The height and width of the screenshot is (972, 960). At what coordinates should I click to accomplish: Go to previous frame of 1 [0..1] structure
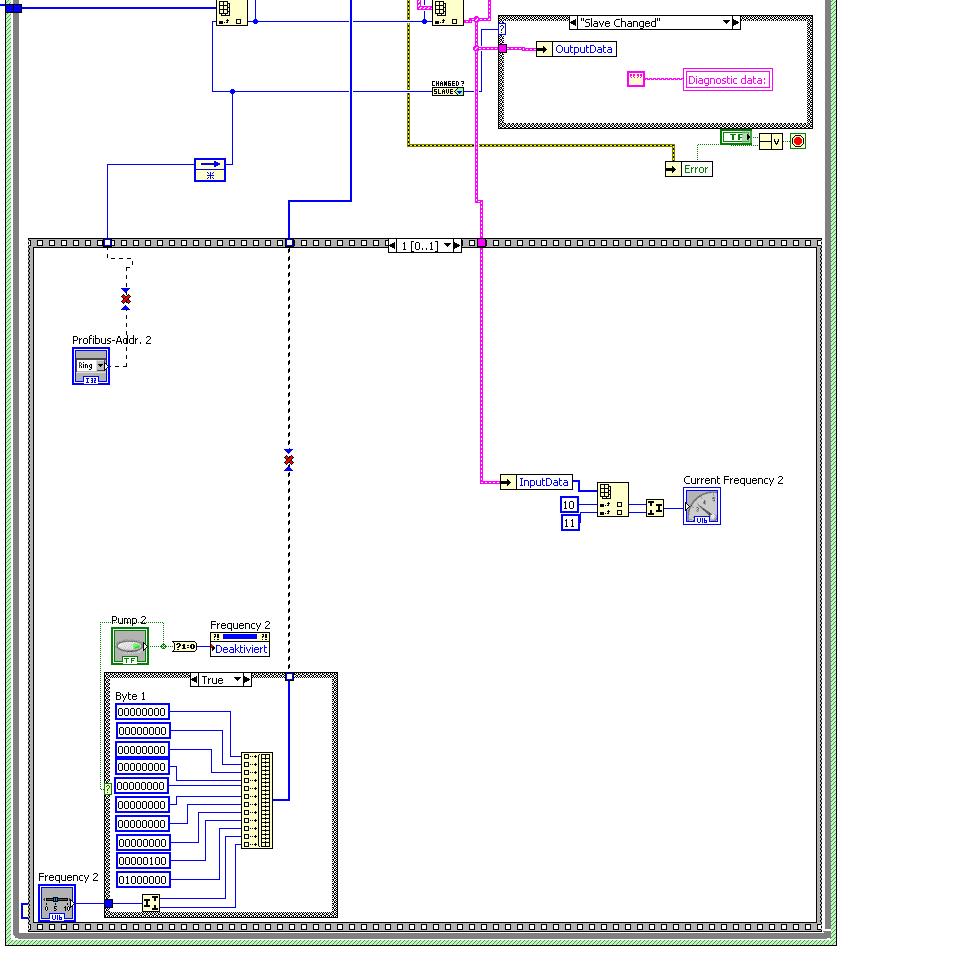coord(392,246)
